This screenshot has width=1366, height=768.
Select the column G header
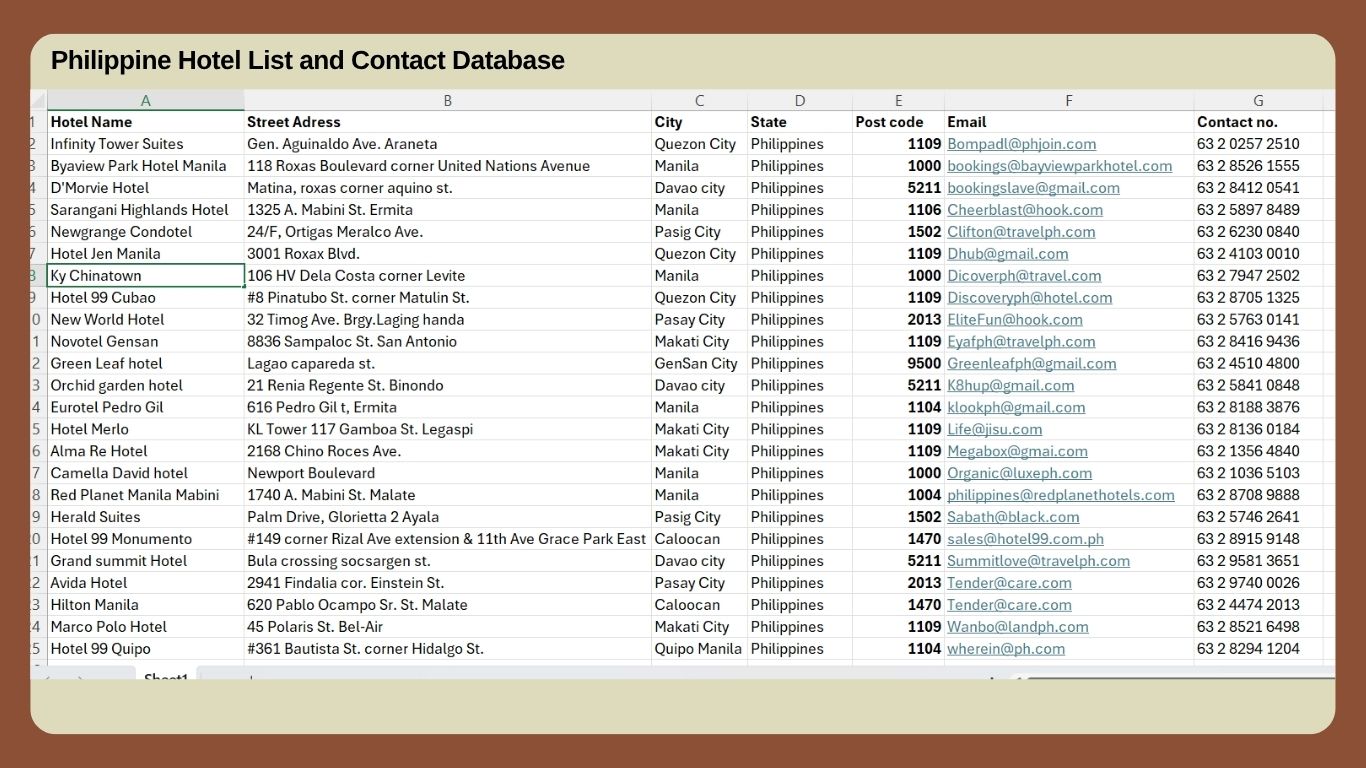tap(1258, 100)
